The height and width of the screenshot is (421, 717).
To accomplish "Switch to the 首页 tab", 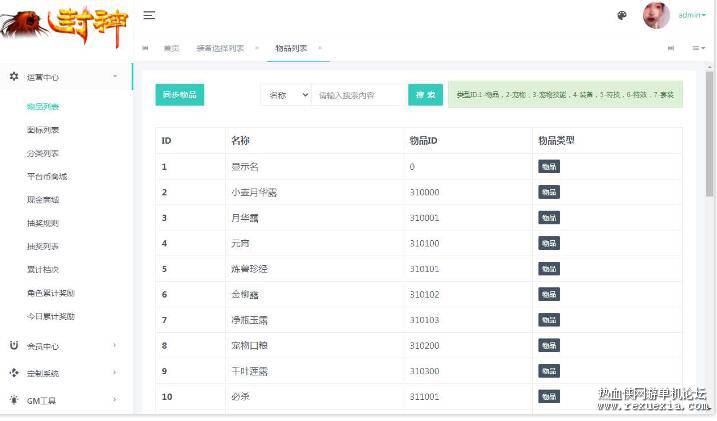I will [171, 48].
